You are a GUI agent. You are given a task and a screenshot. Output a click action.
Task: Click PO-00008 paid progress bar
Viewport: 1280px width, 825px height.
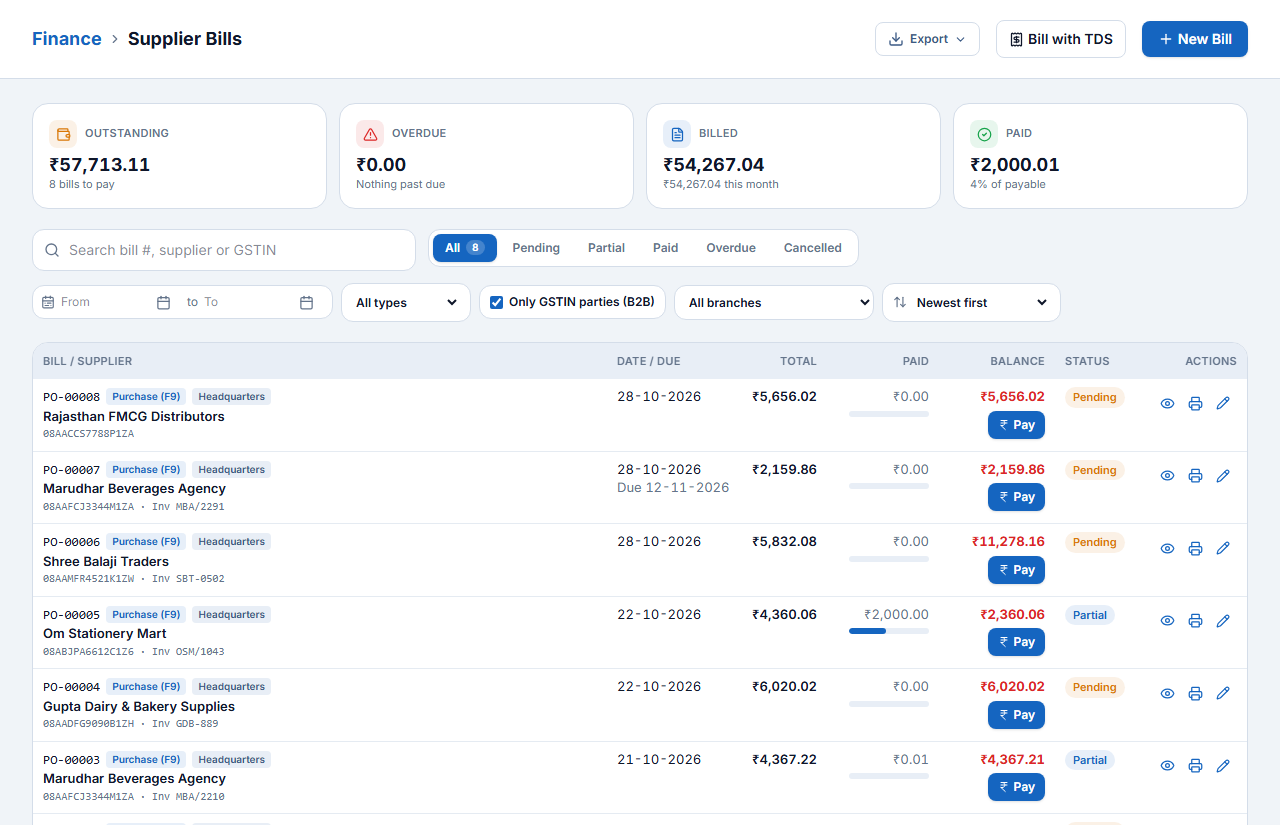pyautogui.click(x=889, y=414)
